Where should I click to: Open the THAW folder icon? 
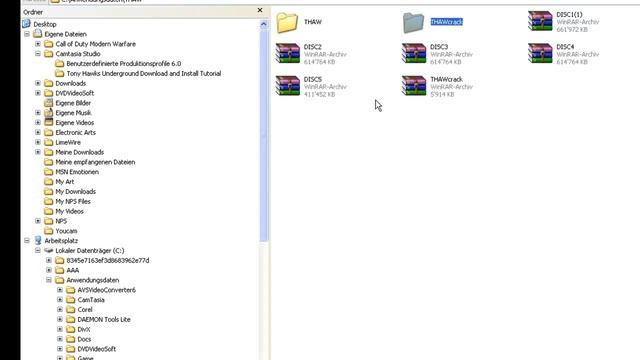click(x=287, y=22)
